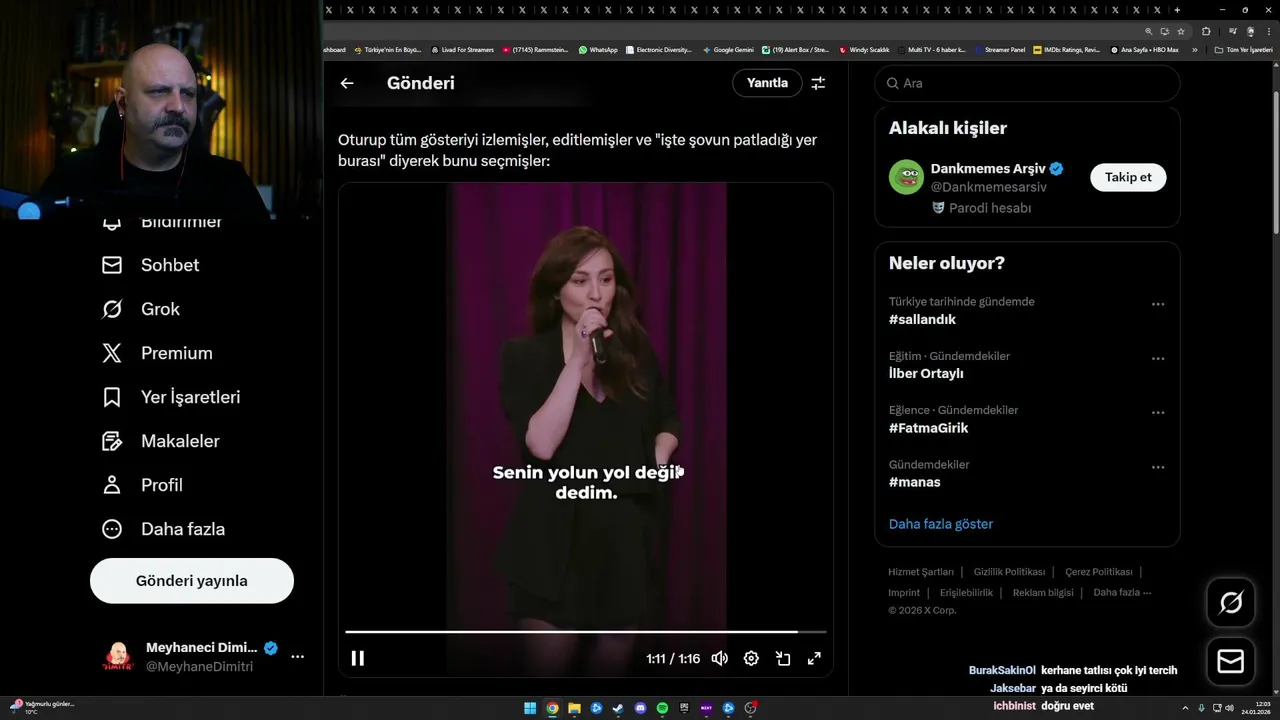Open the Reklam bilgisi footer link

pyautogui.click(x=1043, y=592)
